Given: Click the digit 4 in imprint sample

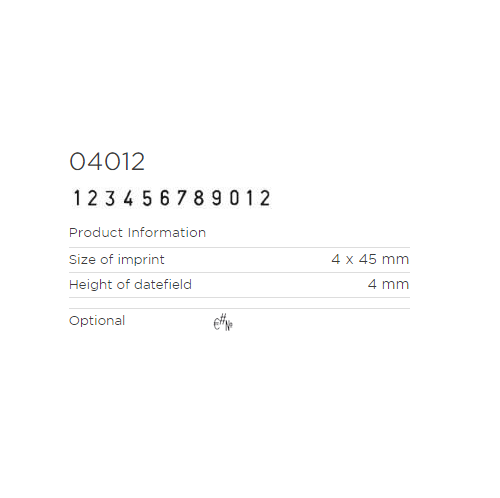Looking at the screenshot, I should pyautogui.click(x=128, y=198).
